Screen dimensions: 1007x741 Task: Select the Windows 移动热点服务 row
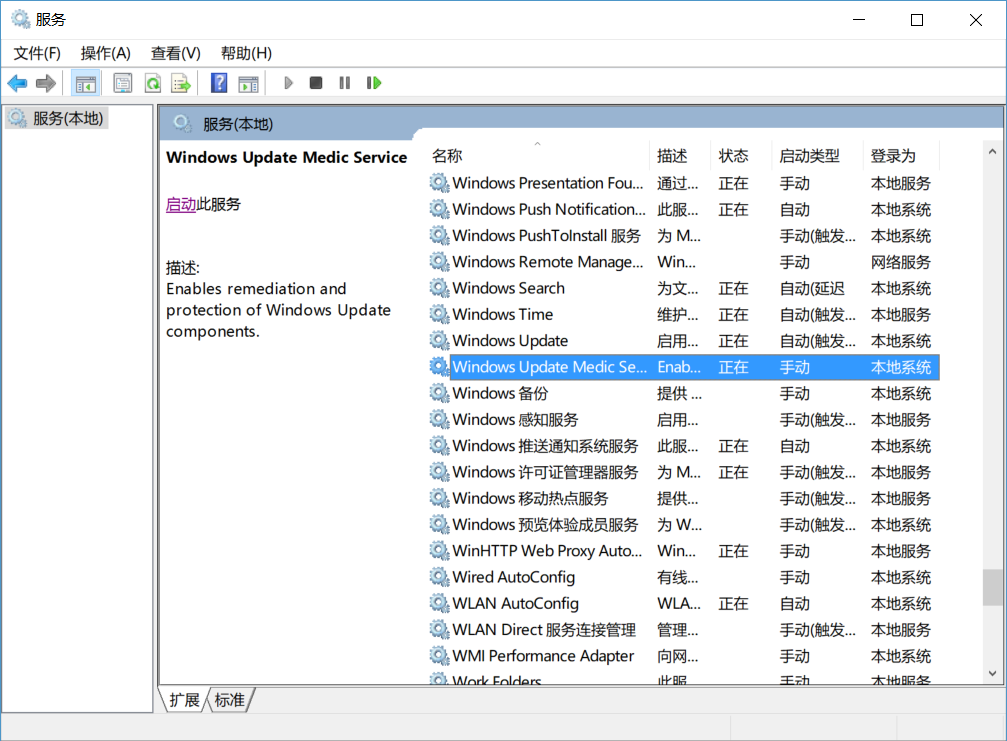click(x=684, y=498)
